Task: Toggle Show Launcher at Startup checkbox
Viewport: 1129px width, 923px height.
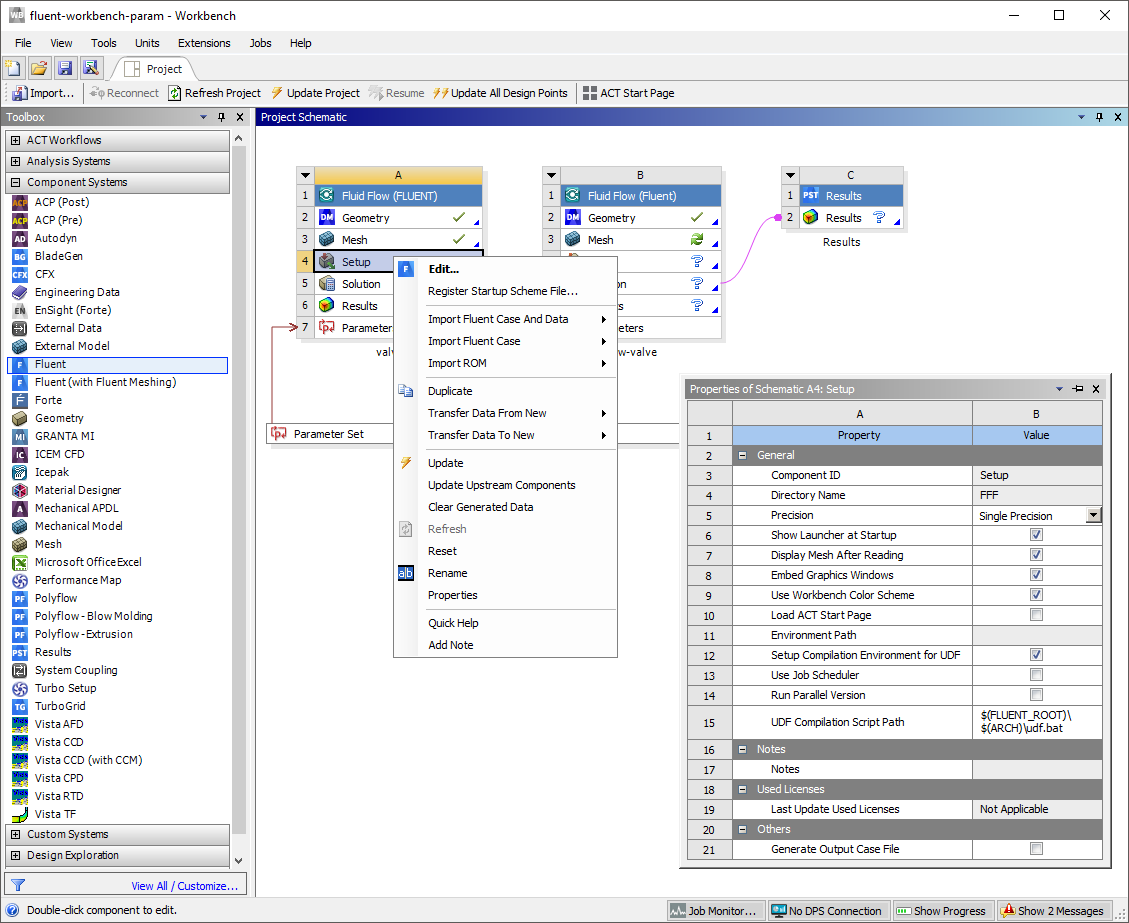Action: (1036, 535)
